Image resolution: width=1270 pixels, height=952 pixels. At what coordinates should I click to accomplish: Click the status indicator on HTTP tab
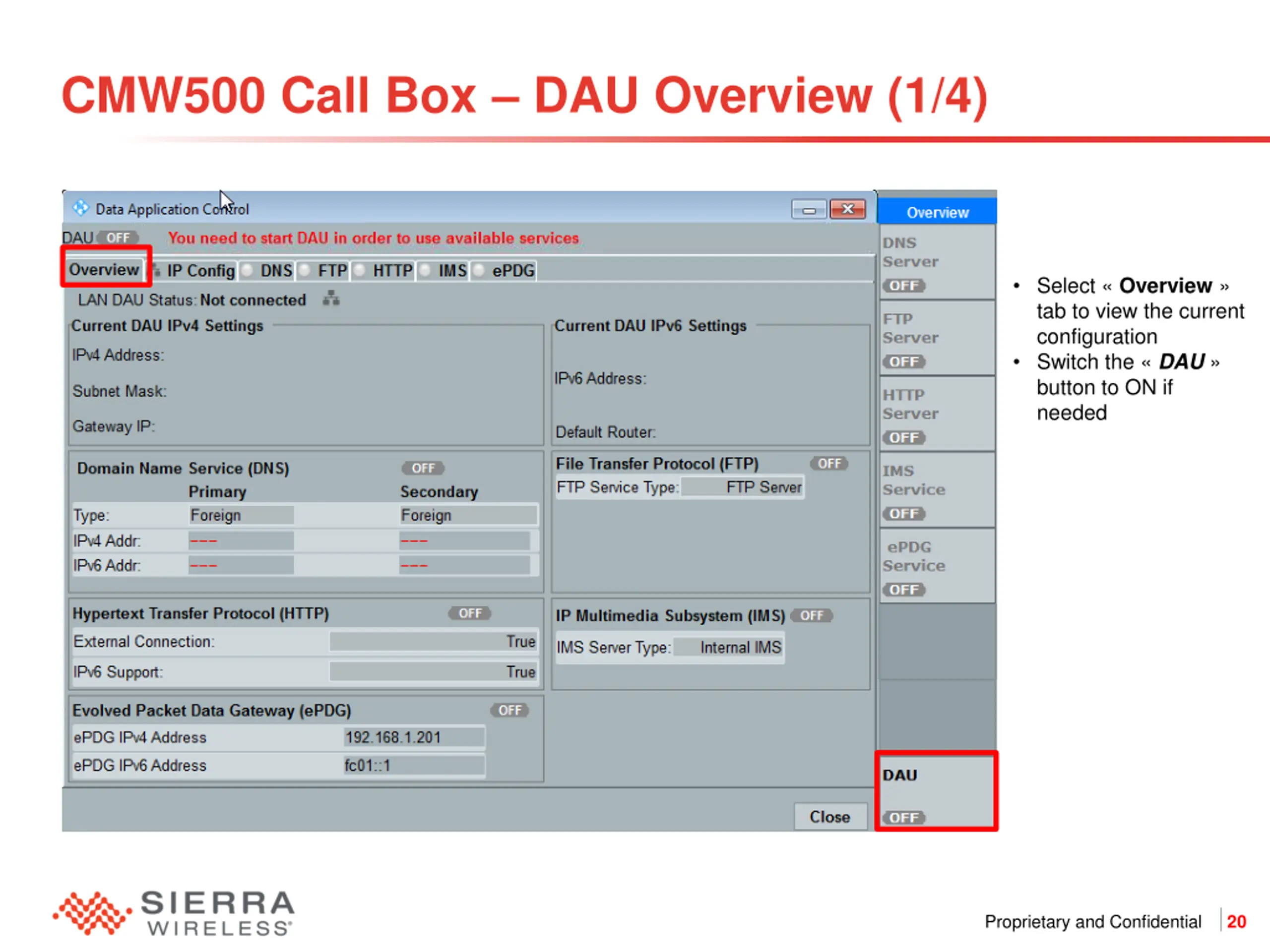point(360,270)
